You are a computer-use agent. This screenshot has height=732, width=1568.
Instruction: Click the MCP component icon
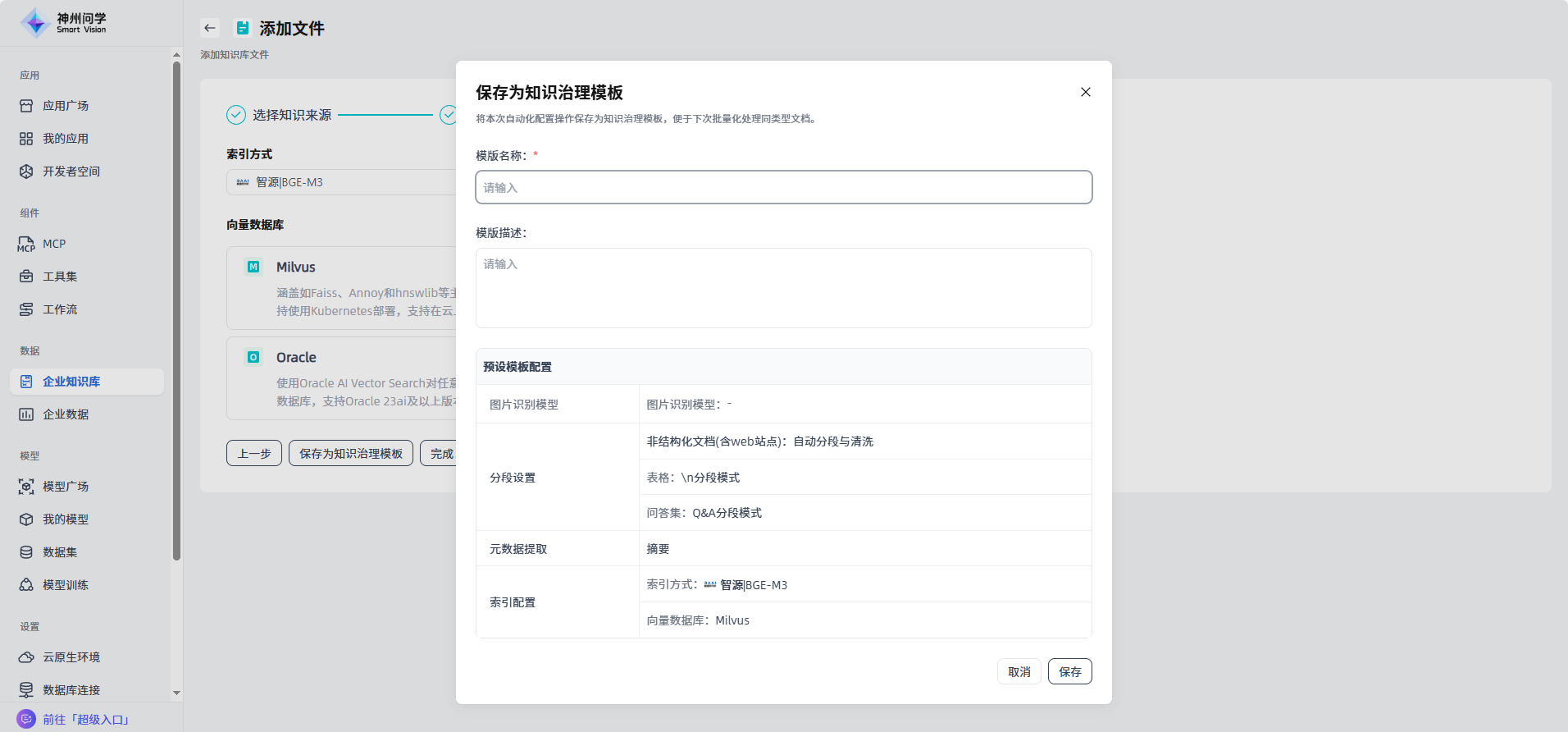26,244
